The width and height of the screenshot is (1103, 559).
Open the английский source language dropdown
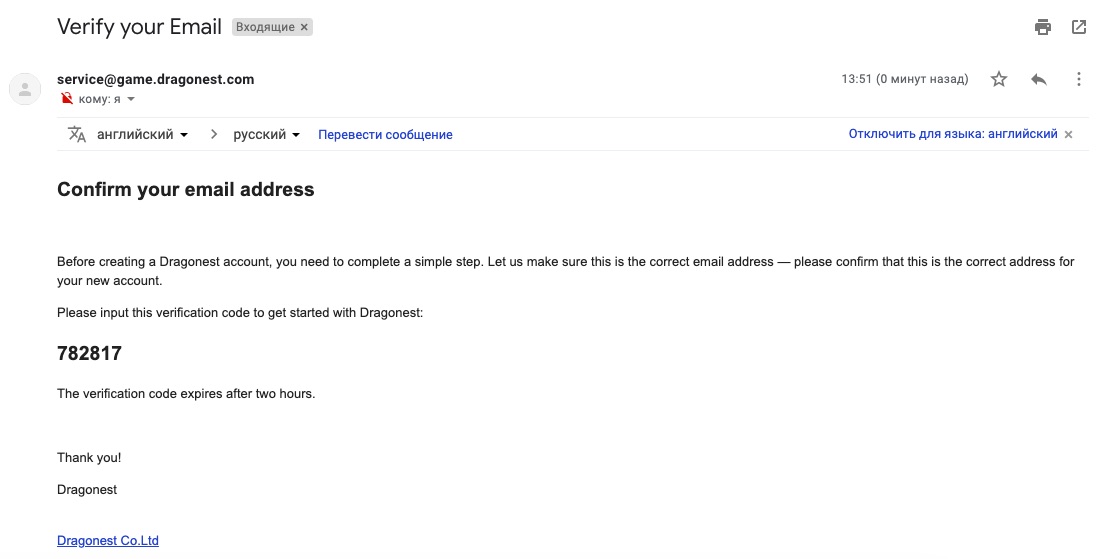[142, 134]
